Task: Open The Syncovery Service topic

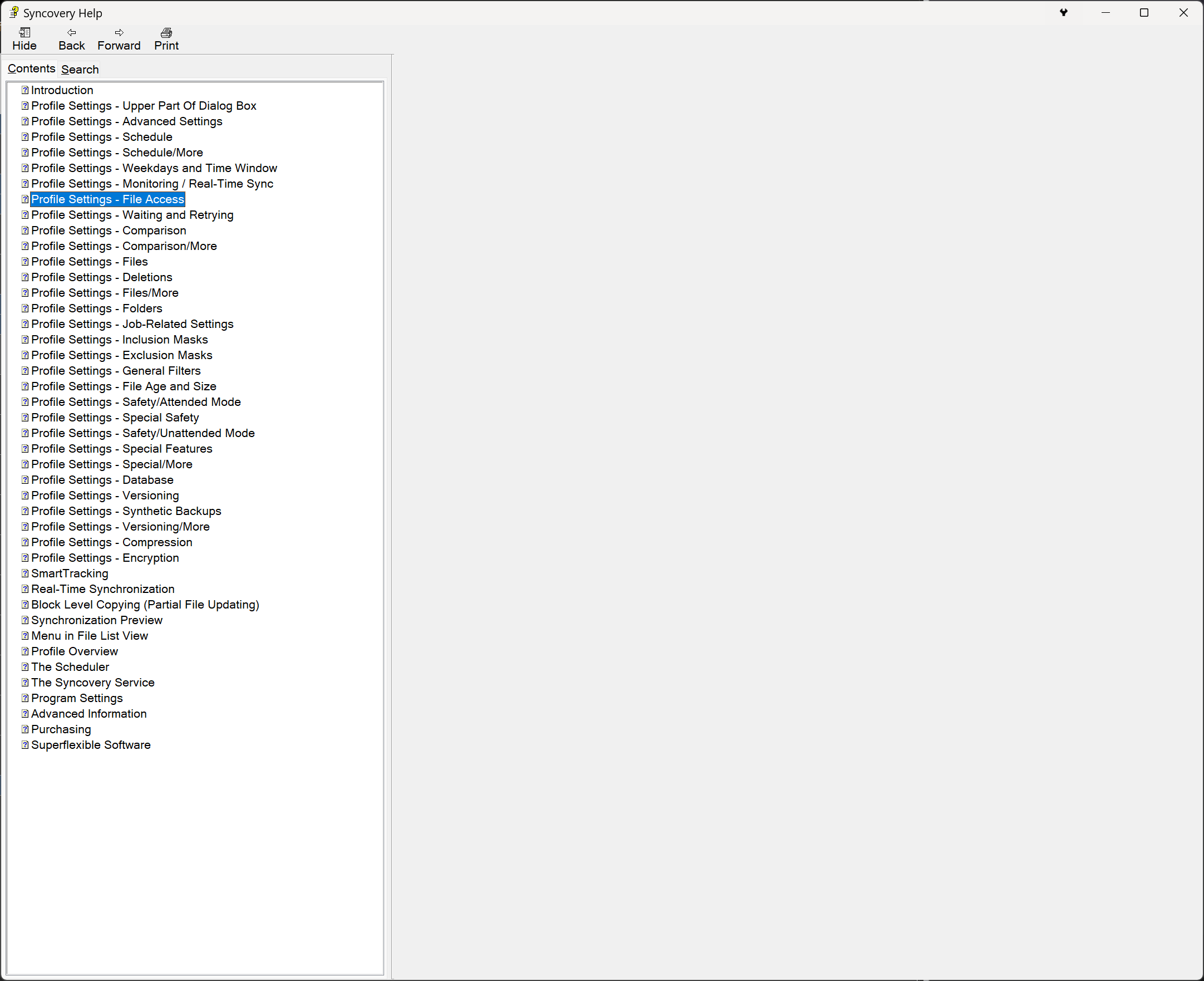Action: click(x=92, y=683)
